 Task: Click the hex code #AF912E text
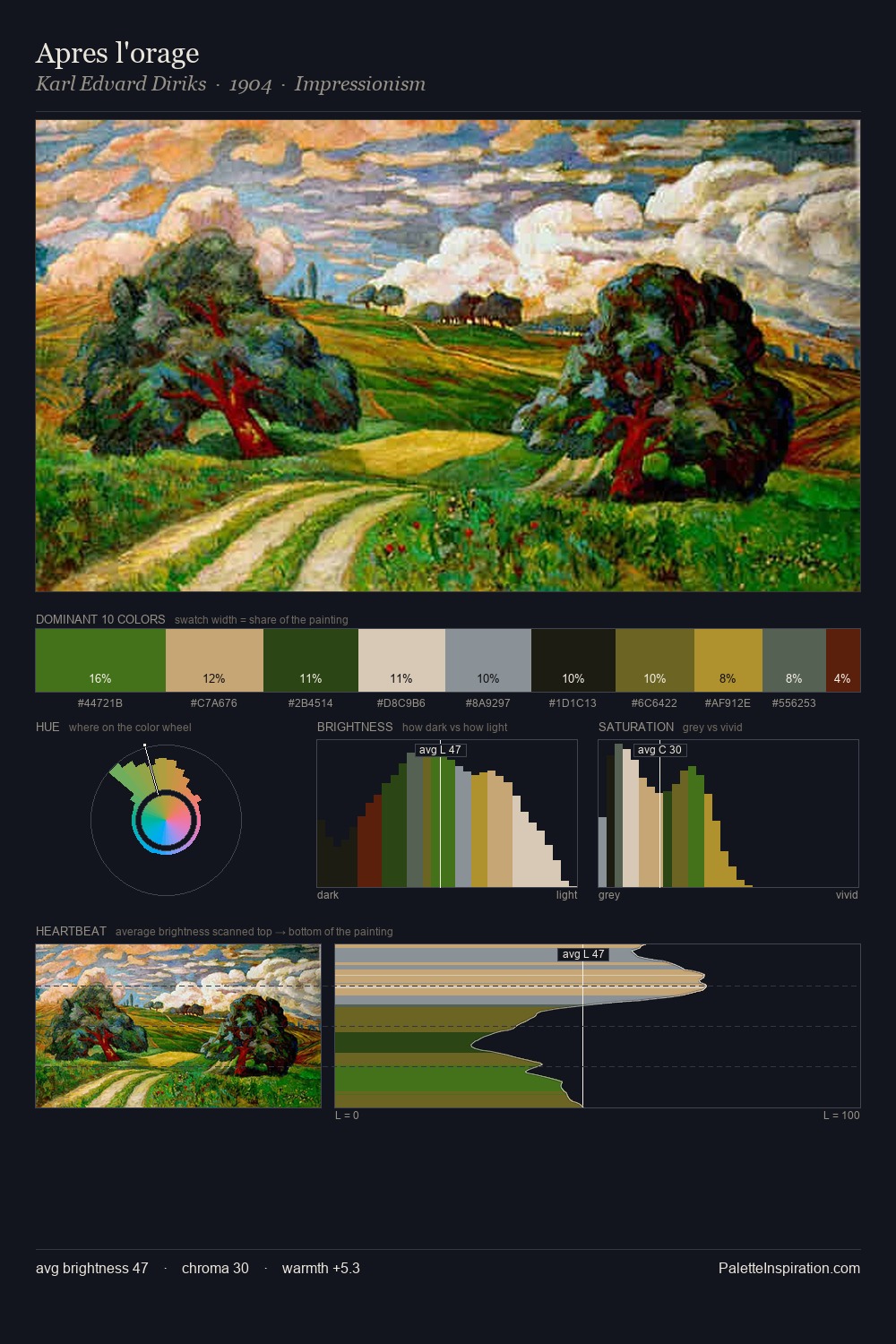[x=728, y=703]
